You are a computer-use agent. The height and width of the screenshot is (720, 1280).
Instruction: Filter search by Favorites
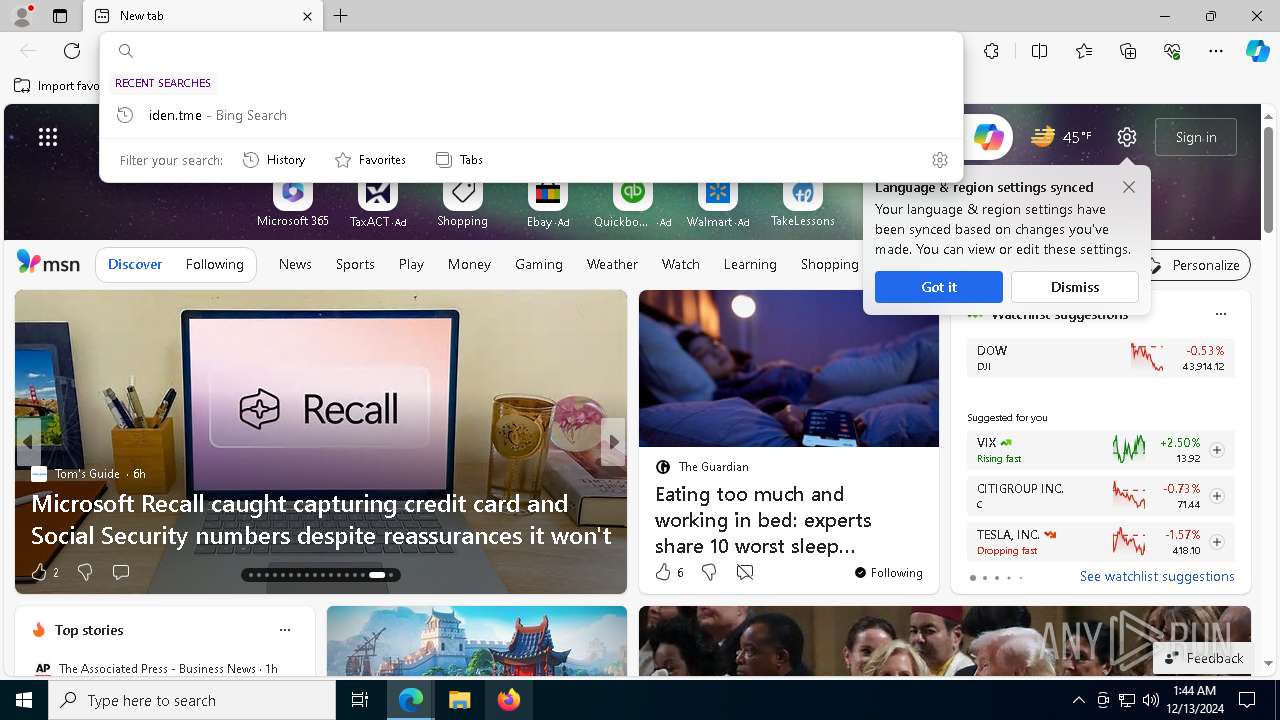pyautogui.click(x=370, y=160)
